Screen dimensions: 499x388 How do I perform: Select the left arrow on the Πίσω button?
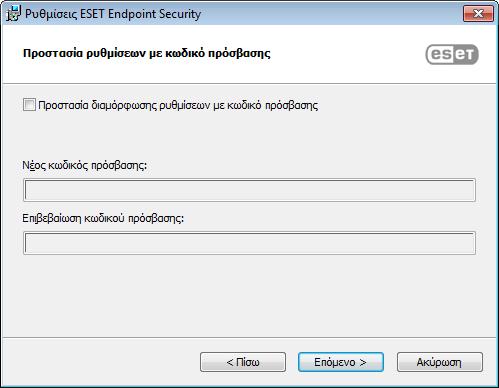point(230,362)
